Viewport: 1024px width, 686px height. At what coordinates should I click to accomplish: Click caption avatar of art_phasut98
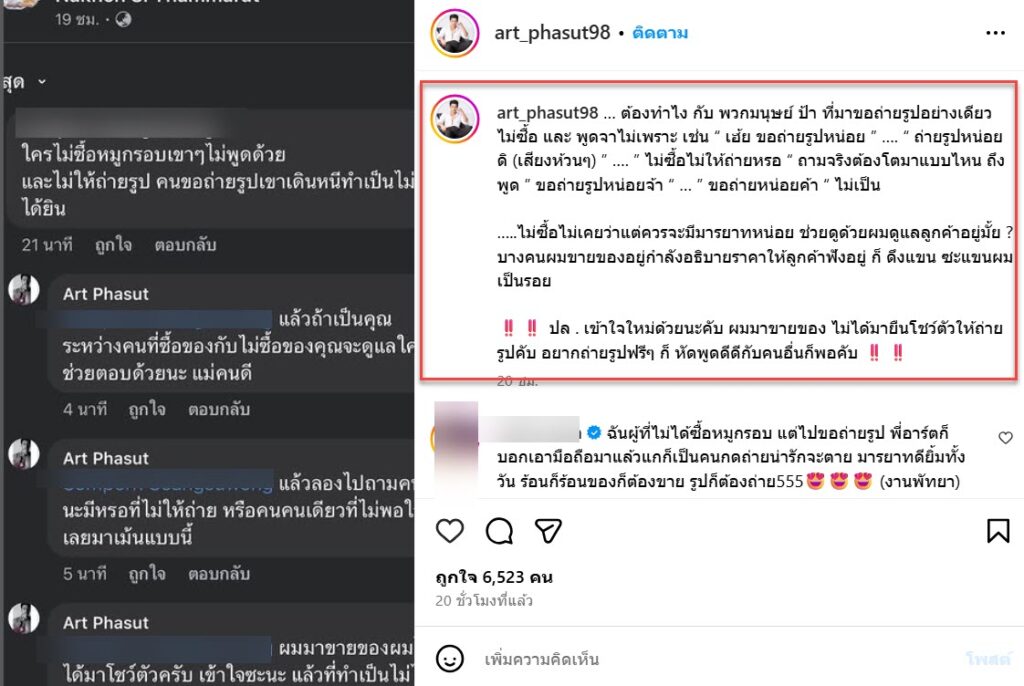click(x=455, y=118)
